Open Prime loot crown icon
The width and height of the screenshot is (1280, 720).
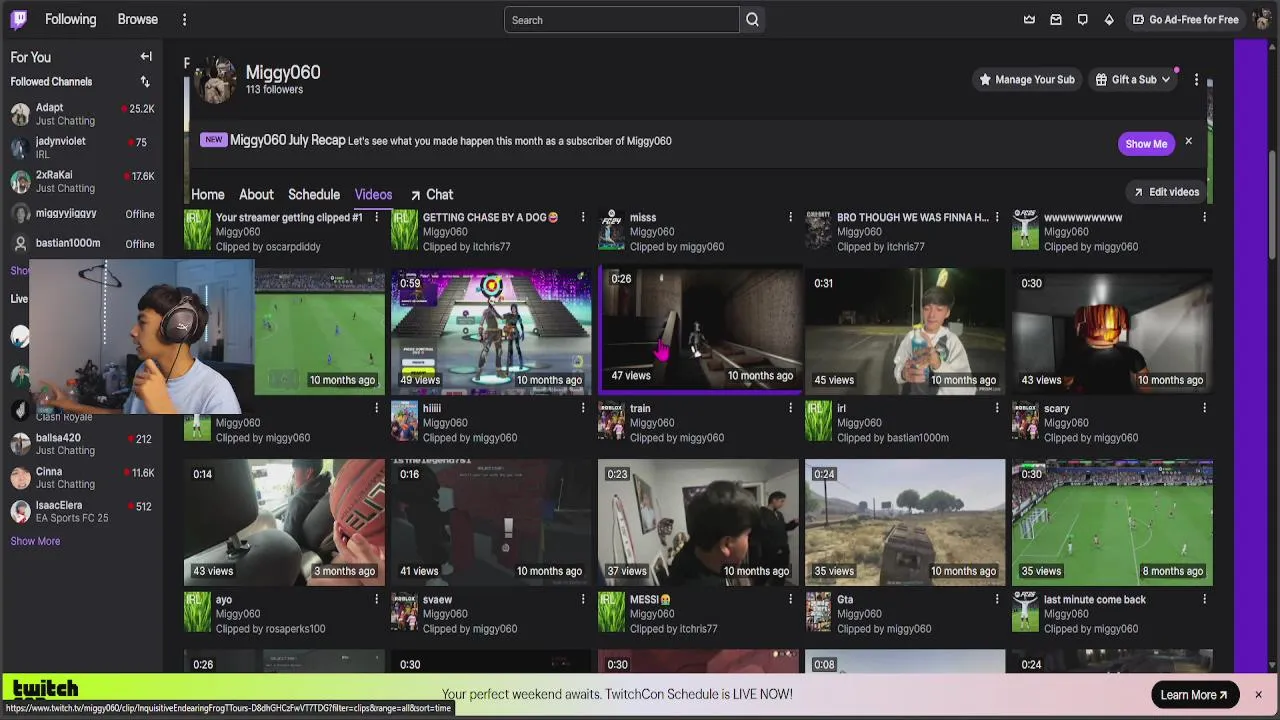click(1029, 20)
